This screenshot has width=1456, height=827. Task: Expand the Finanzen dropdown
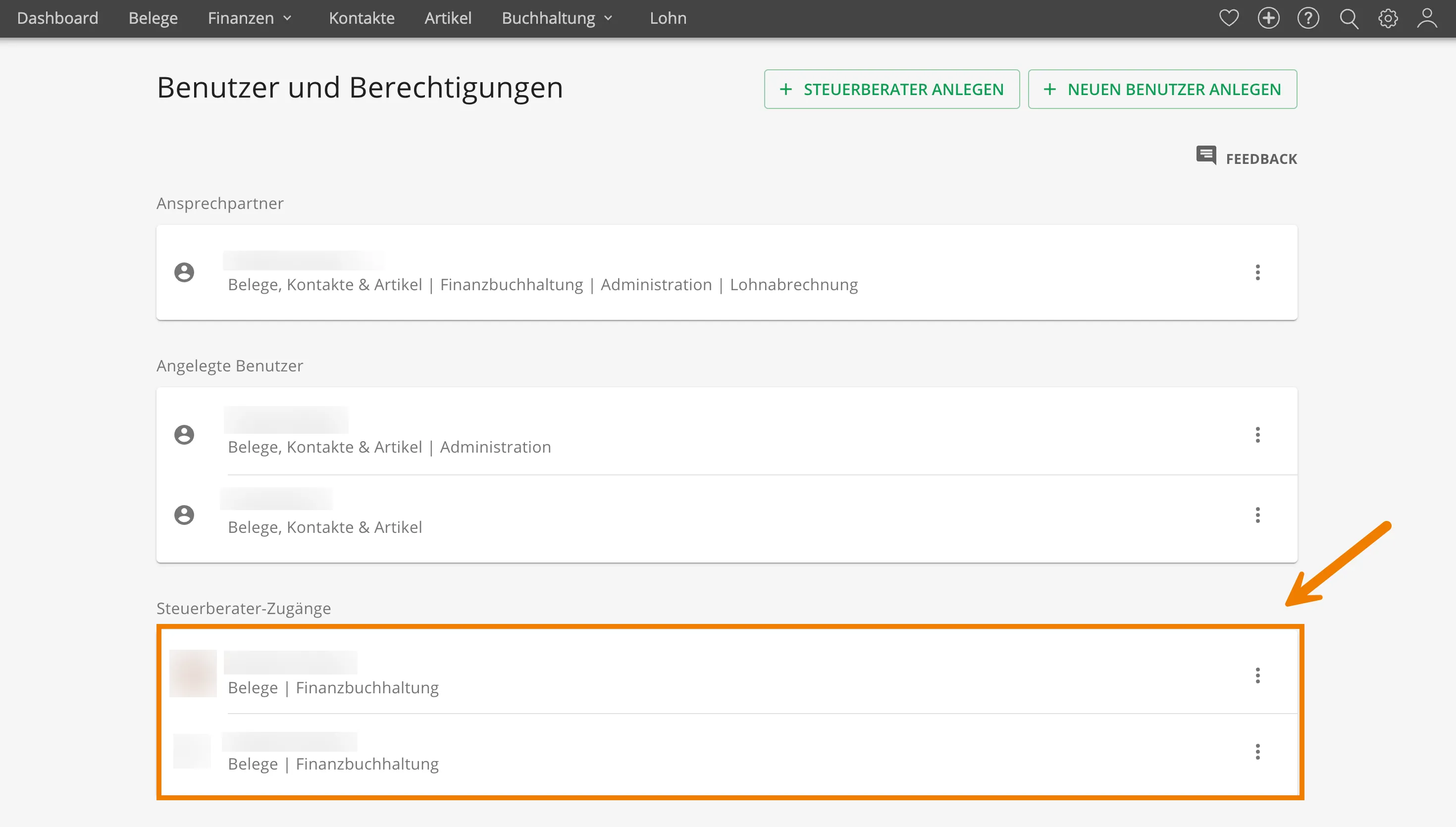pos(250,18)
